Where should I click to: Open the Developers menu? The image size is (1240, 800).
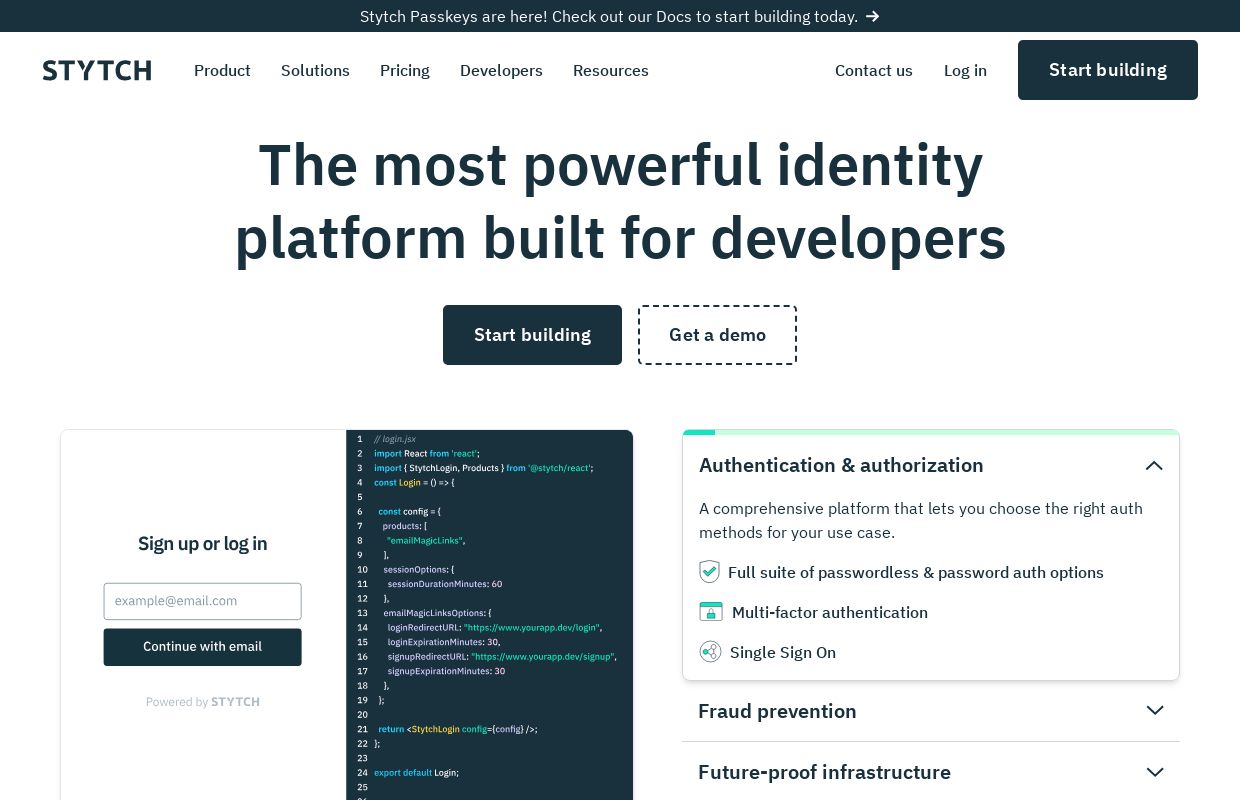pyautogui.click(x=501, y=70)
